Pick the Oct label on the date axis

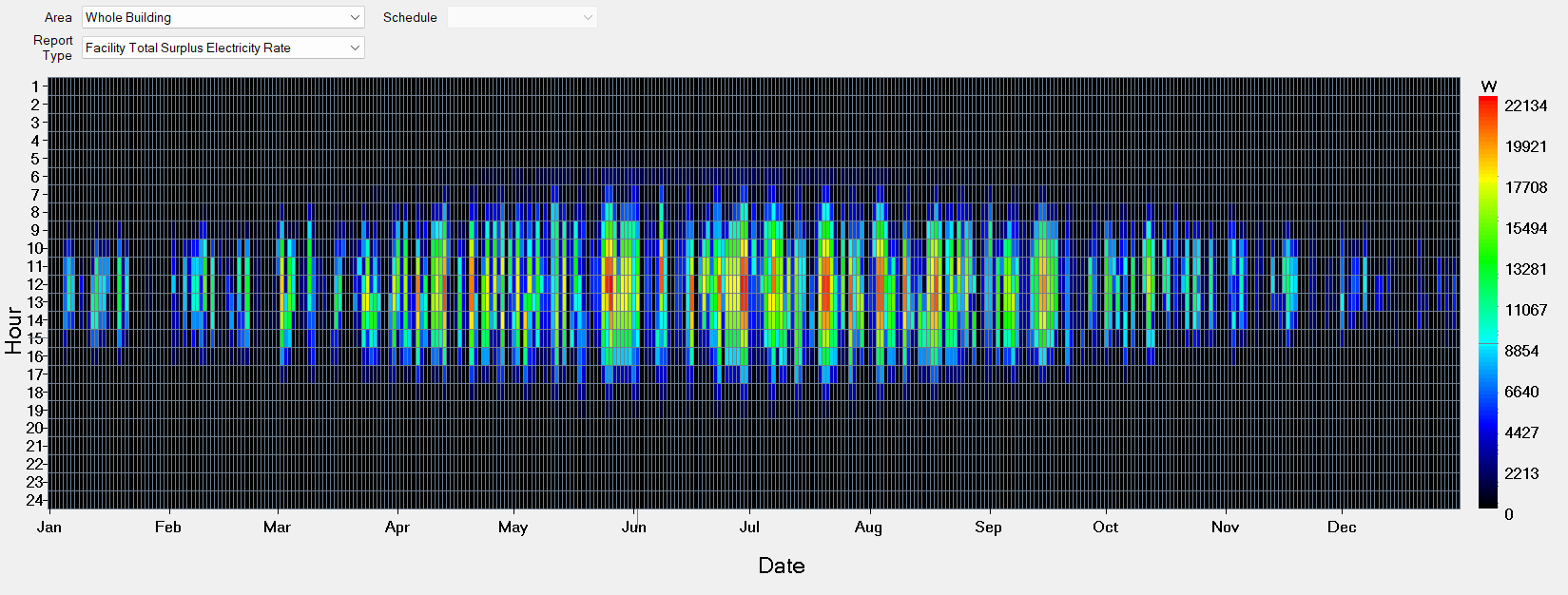pyautogui.click(x=1105, y=527)
